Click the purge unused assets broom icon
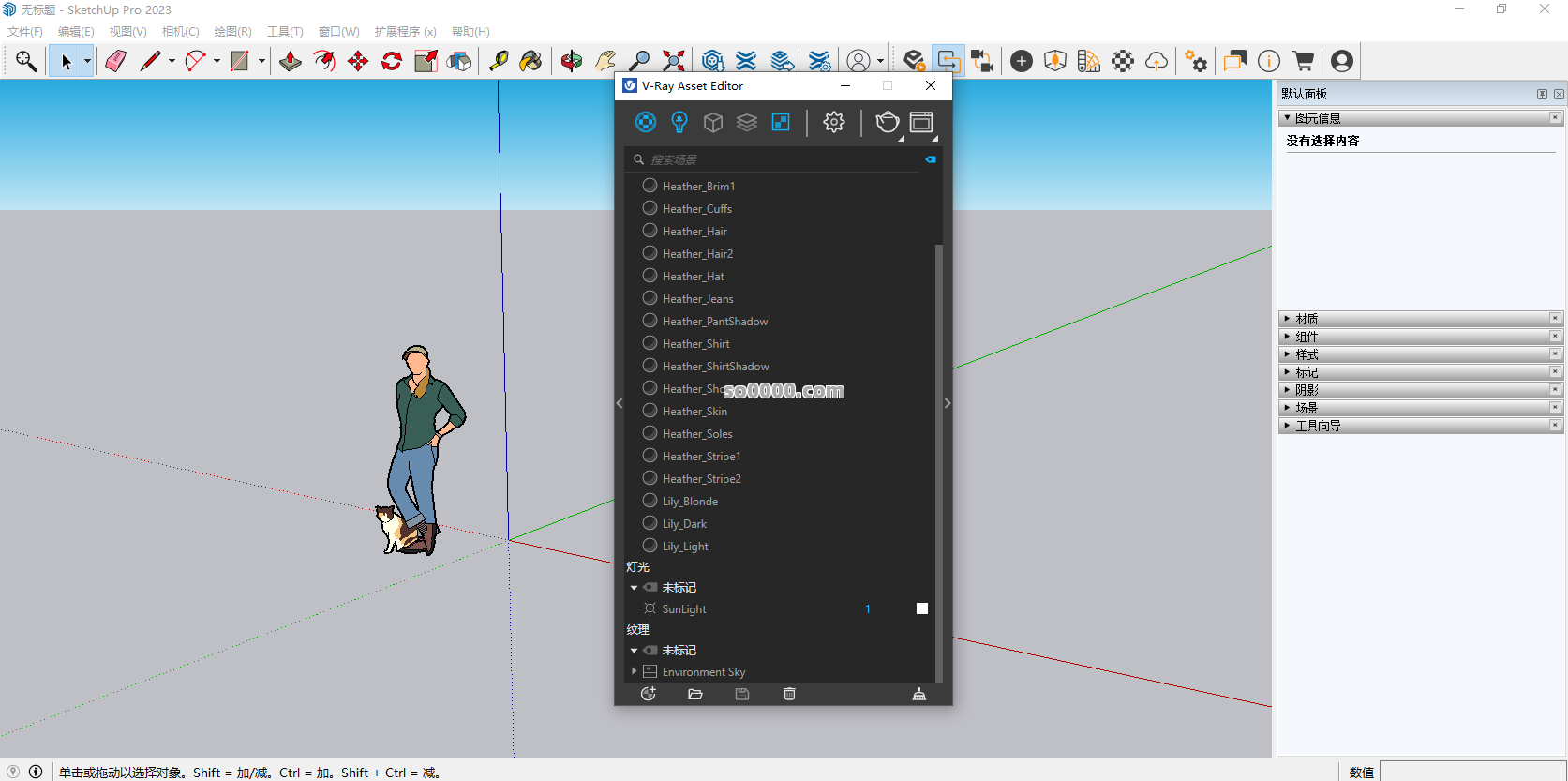Viewport: 1568px width, 781px height. pyautogui.click(x=918, y=694)
